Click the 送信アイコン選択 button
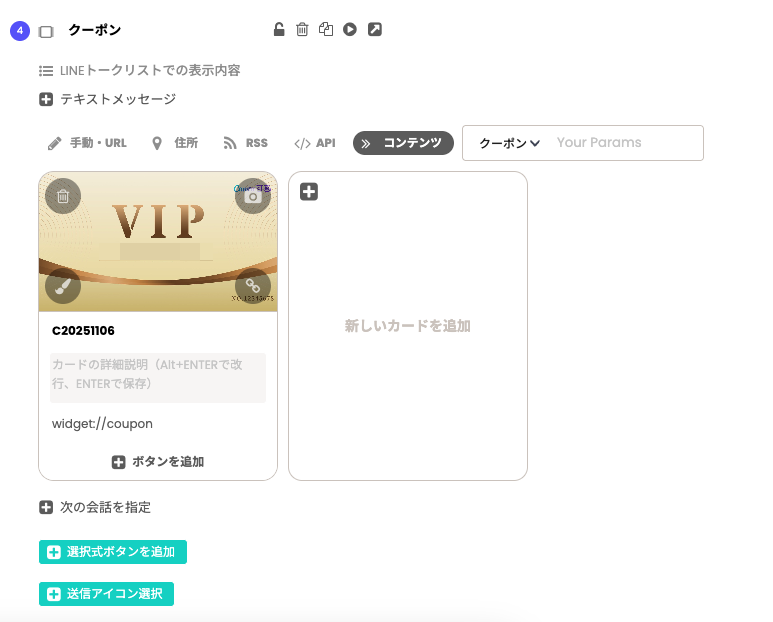Screen dimensions: 773x622 point(107,594)
